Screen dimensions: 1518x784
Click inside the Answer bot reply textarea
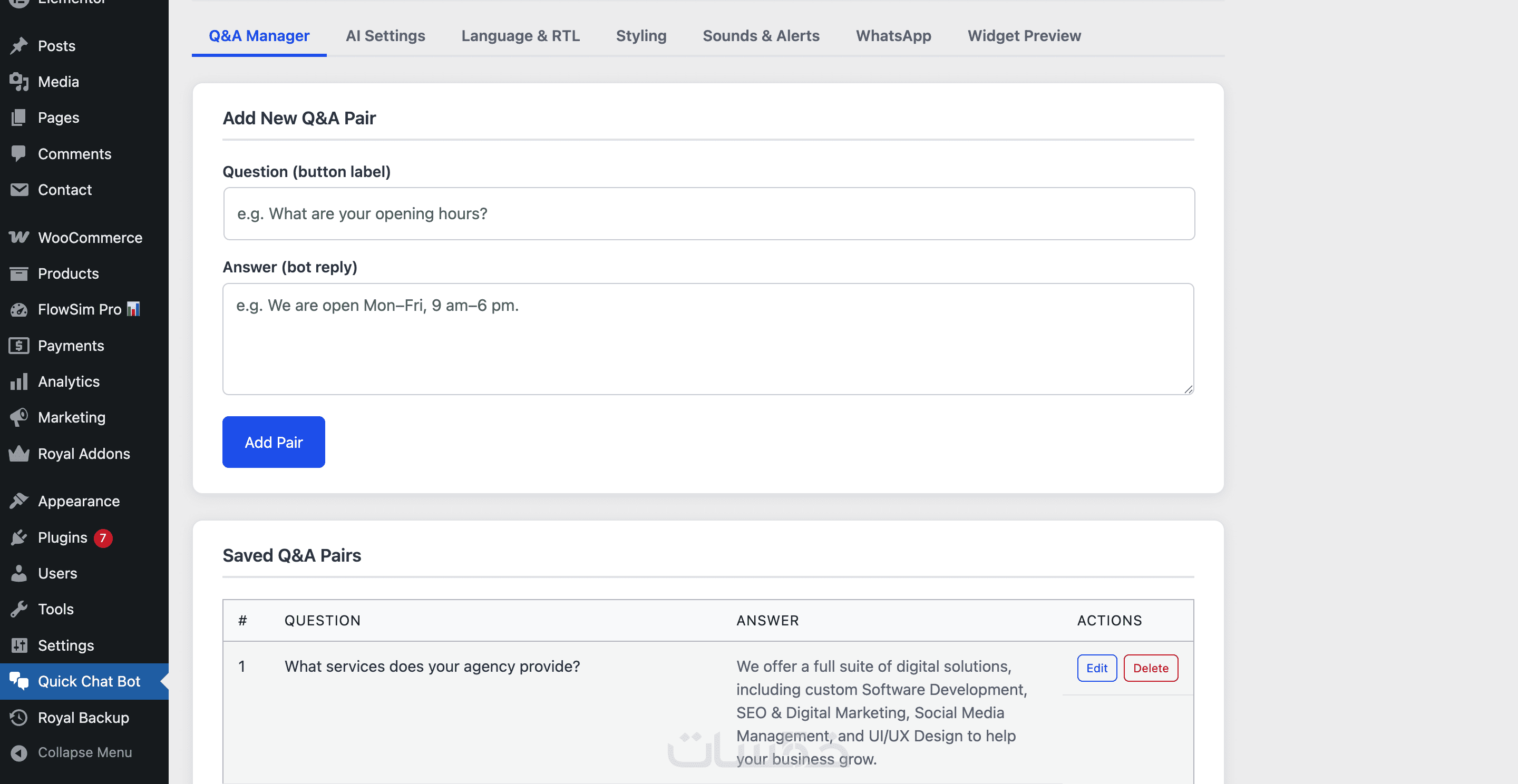(x=707, y=339)
